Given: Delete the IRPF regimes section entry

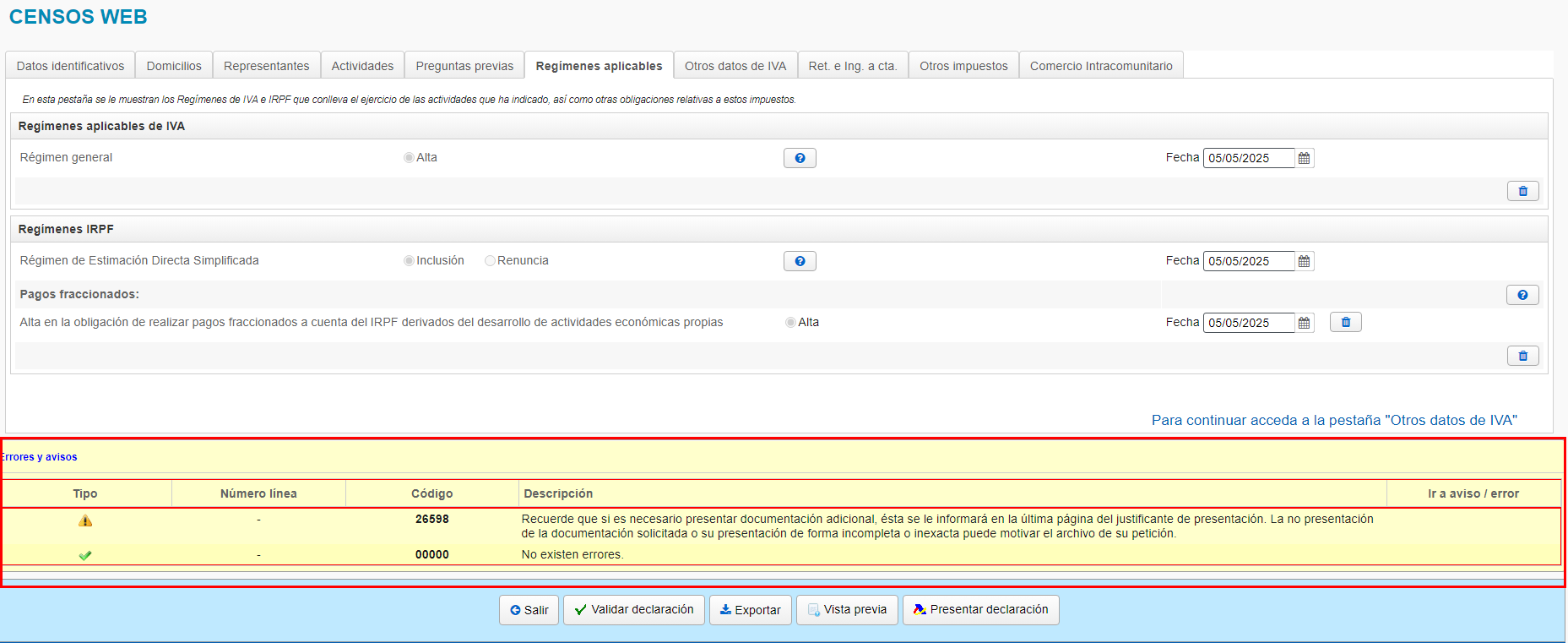Looking at the screenshot, I should tap(1522, 356).
